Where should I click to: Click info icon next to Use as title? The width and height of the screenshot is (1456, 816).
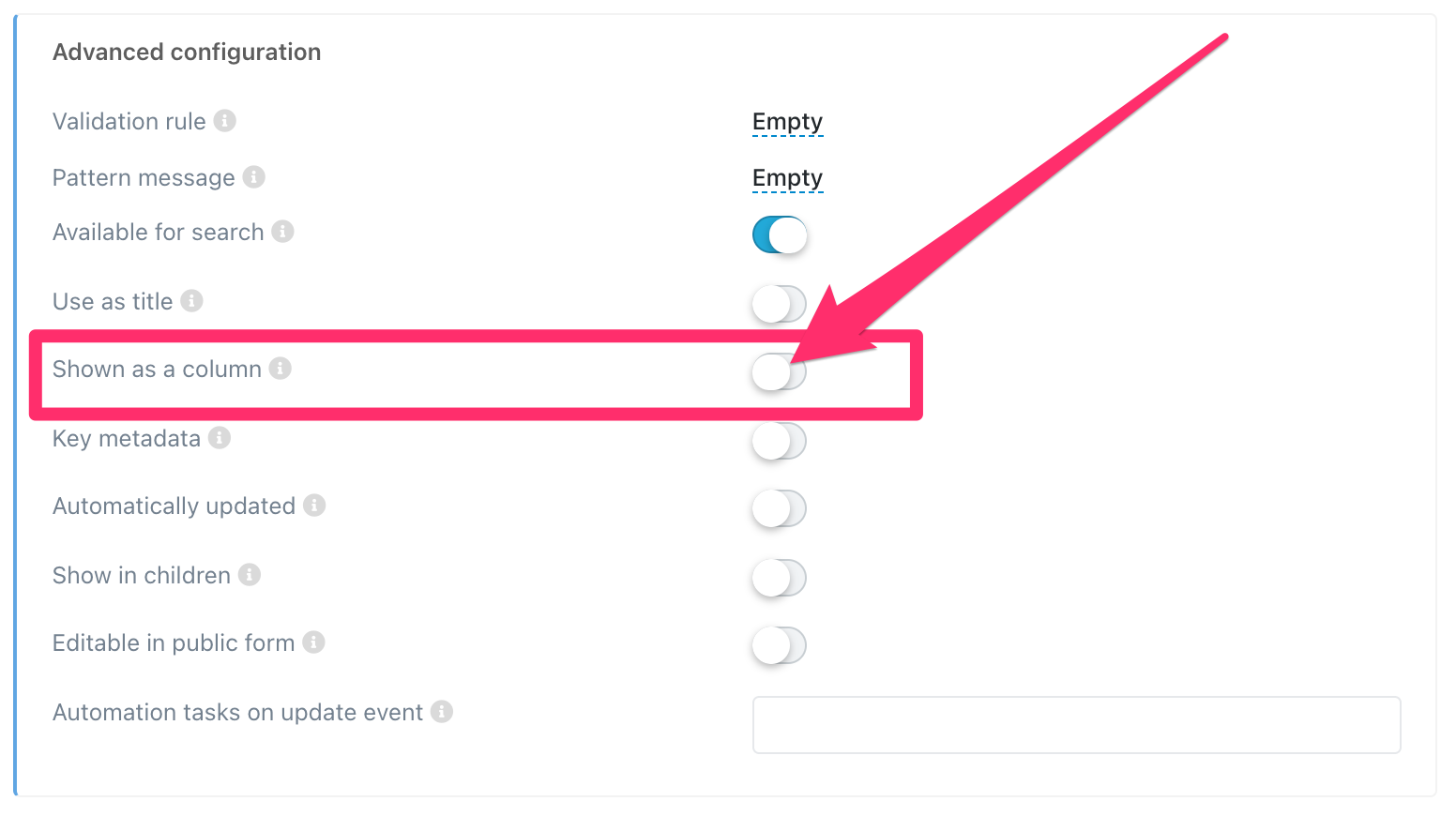(192, 301)
